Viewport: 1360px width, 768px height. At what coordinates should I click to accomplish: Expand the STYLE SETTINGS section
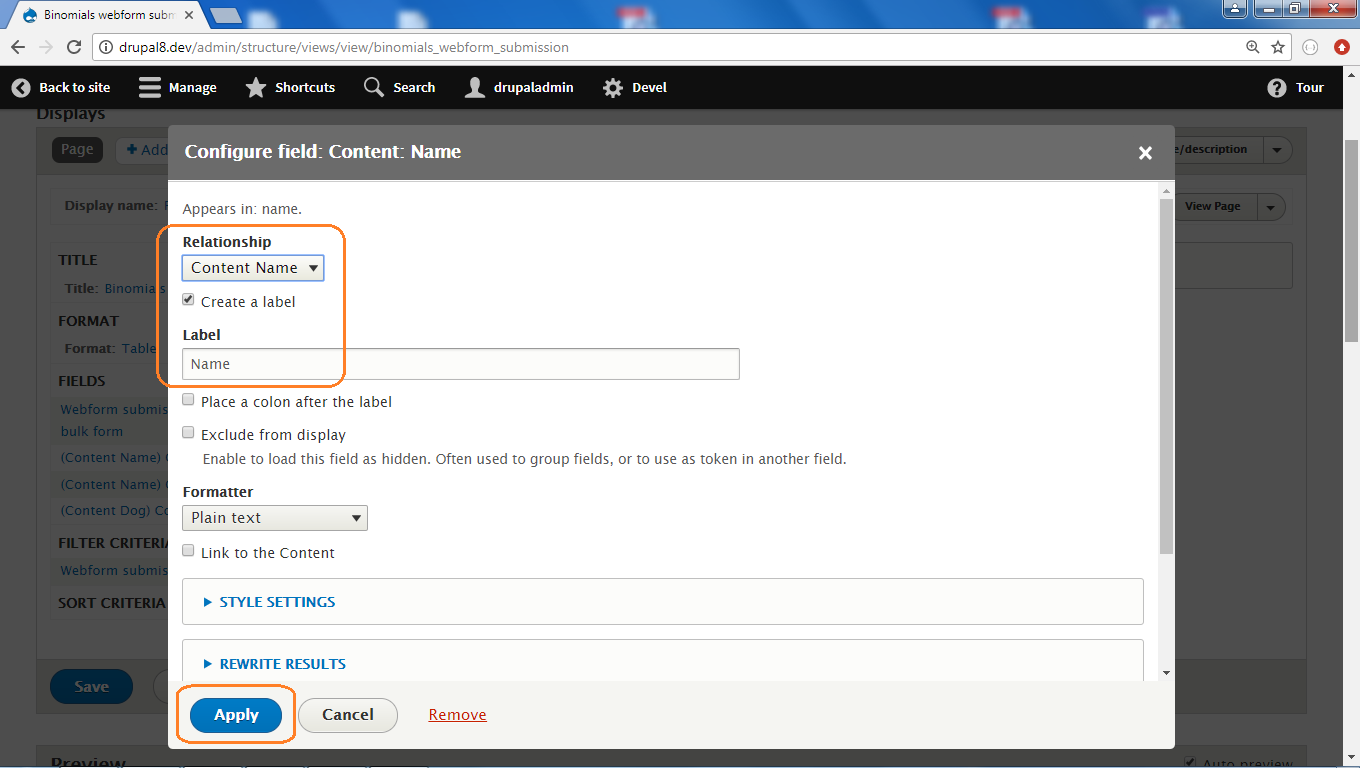(x=276, y=601)
